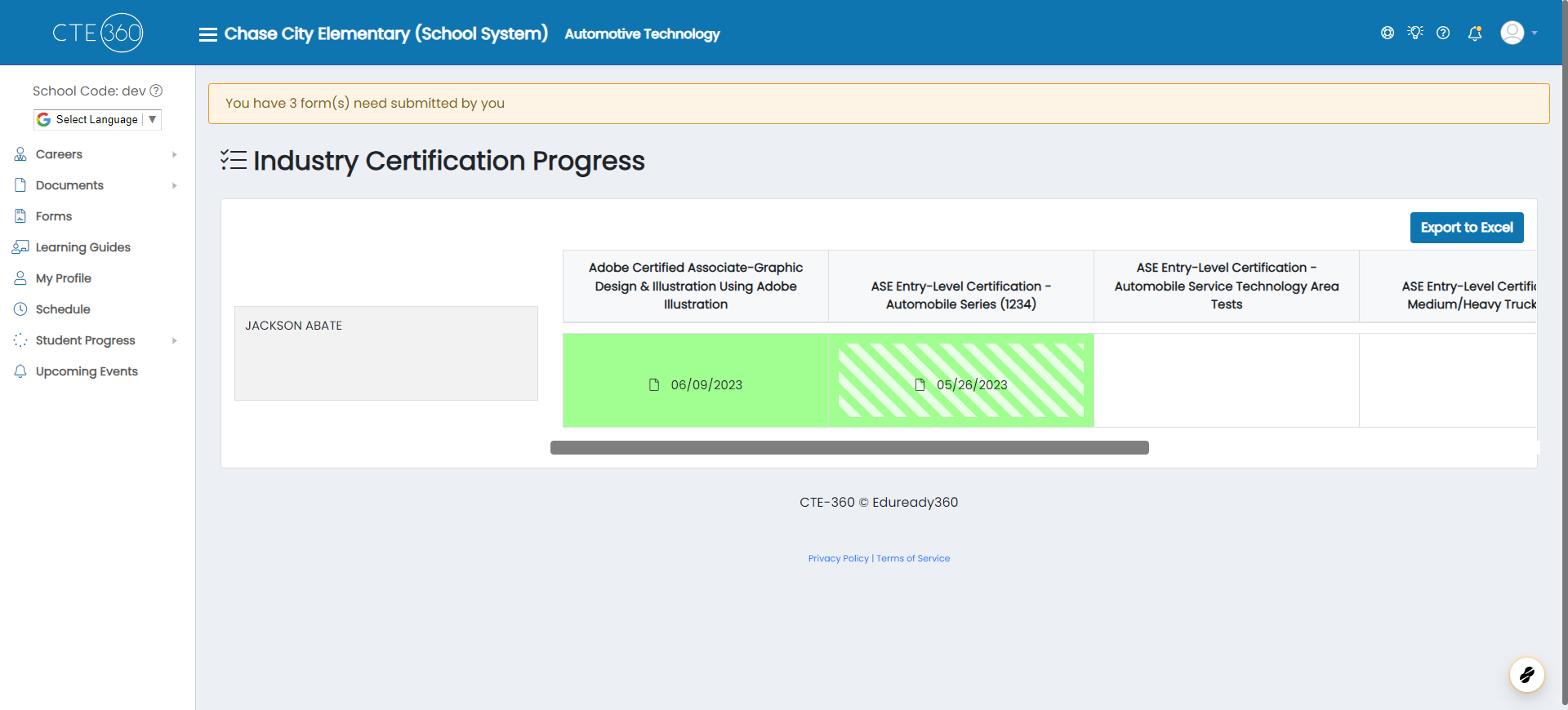
Task: Click Chase City Elementary school title
Action: tap(386, 33)
